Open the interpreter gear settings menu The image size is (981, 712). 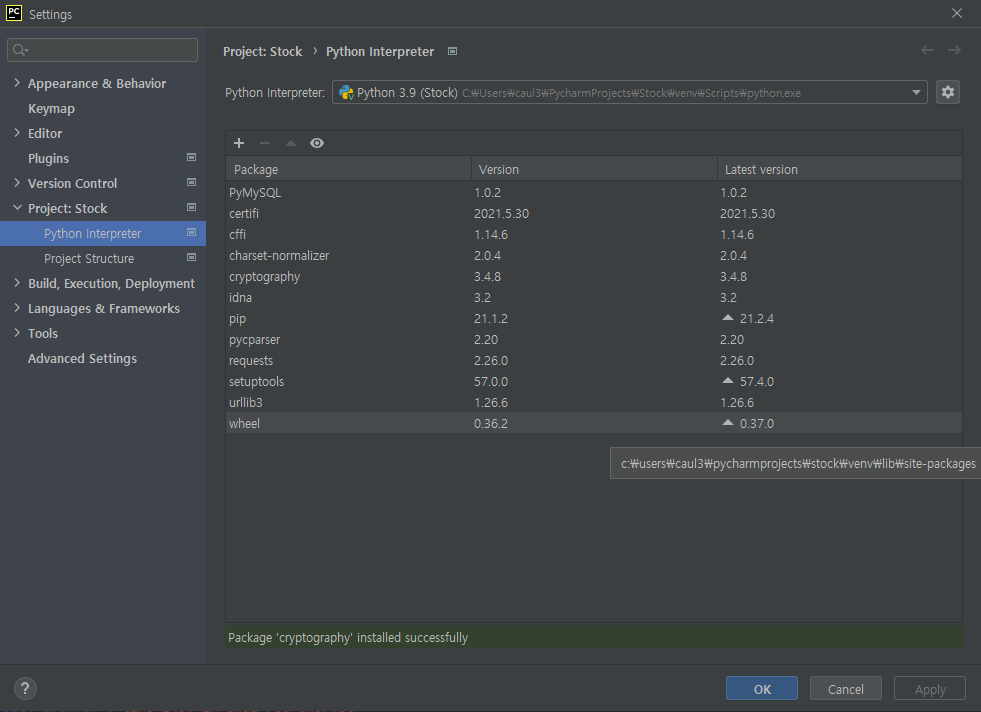click(948, 93)
